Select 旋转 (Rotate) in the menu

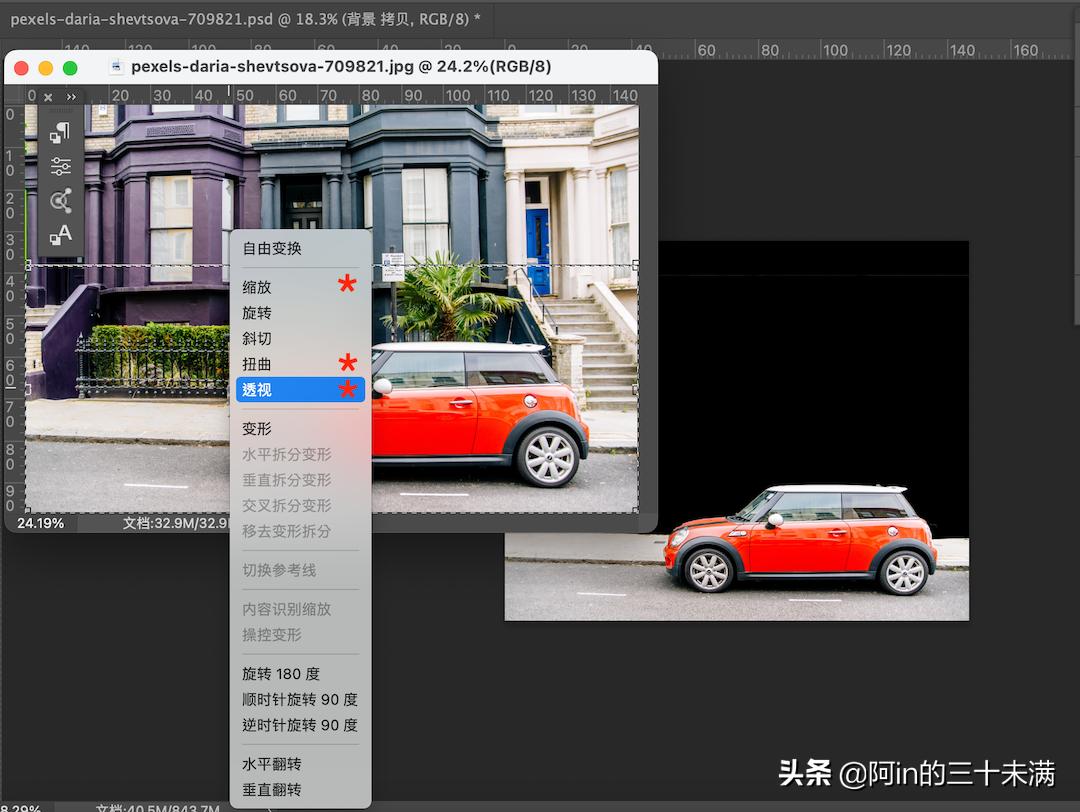tap(257, 313)
